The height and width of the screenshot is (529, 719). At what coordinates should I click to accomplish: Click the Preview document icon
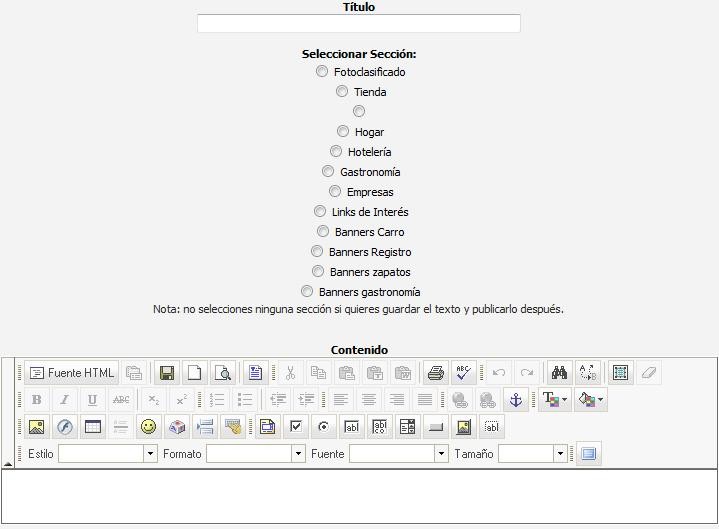click(x=223, y=373)
